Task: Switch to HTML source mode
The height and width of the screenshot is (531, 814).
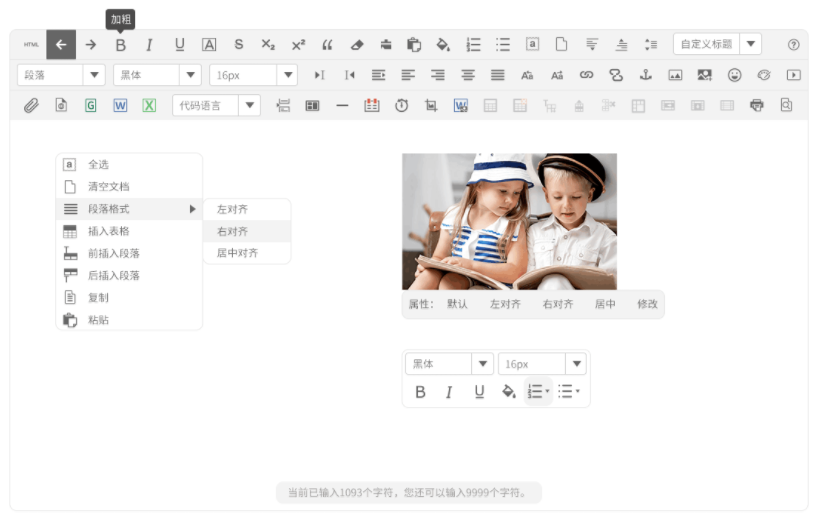Action: [31, 45]
